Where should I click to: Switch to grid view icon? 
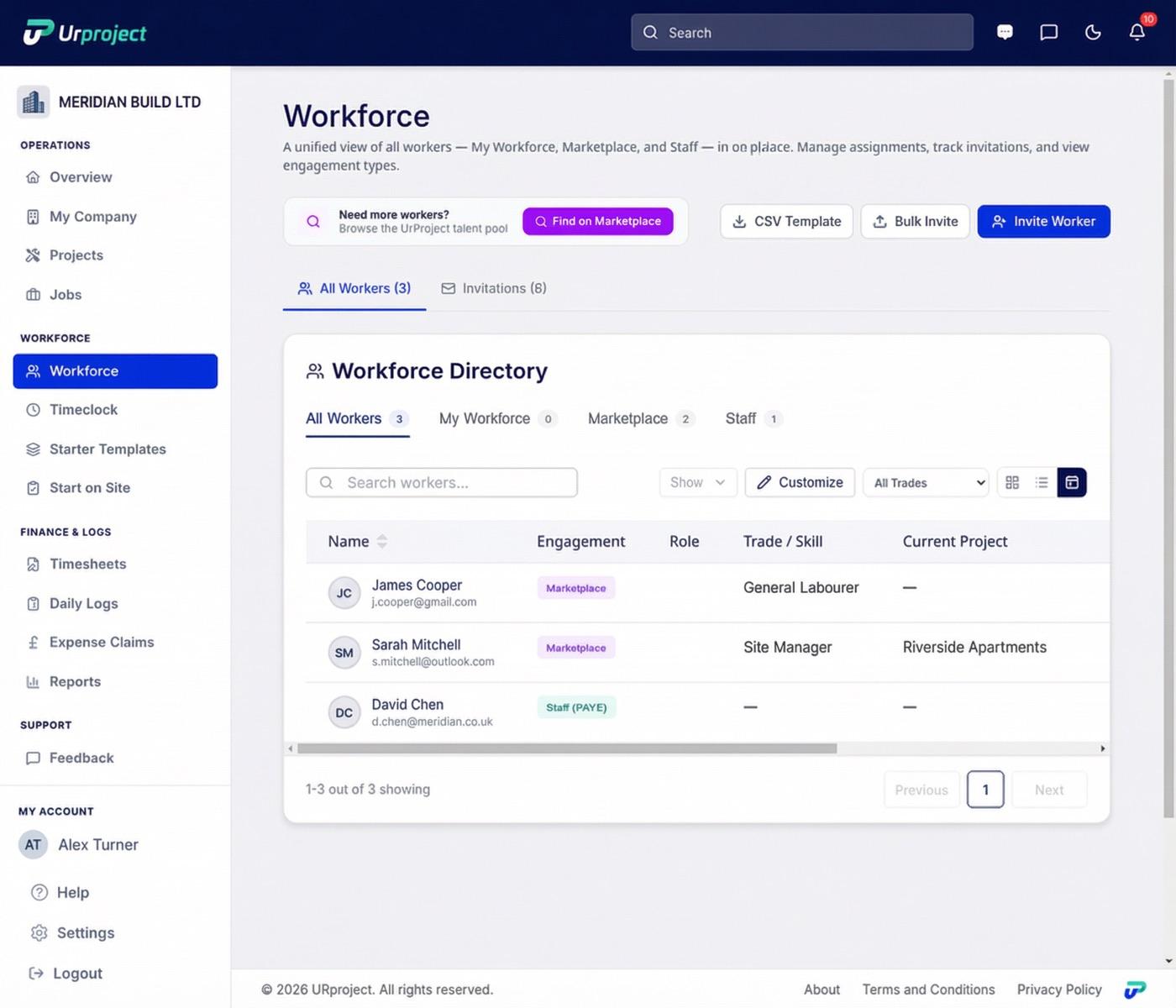1012,482
